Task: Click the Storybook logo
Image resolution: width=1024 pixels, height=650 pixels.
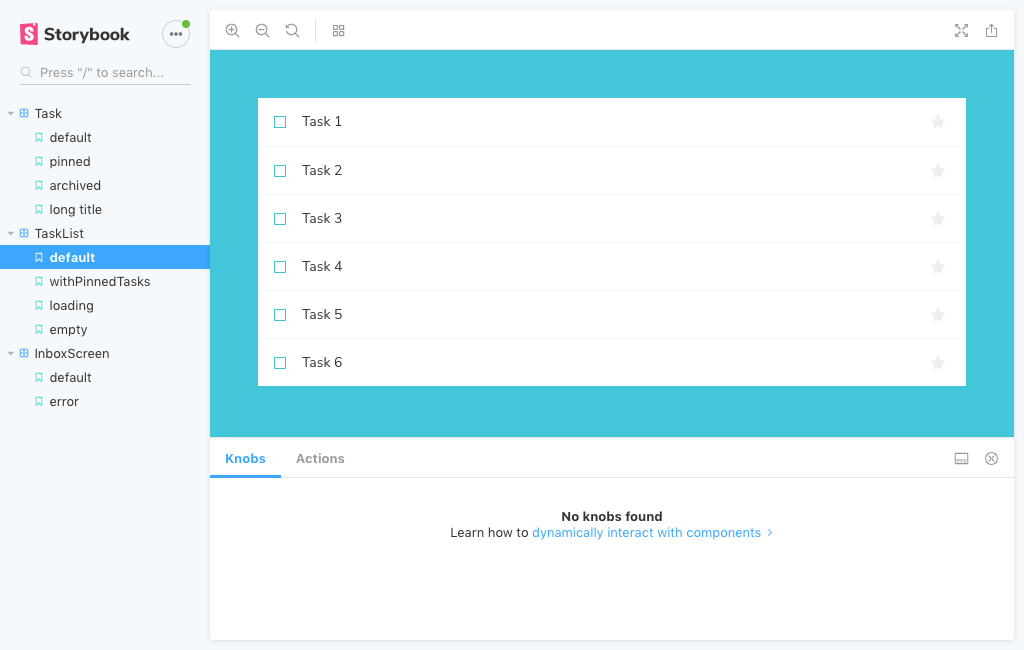Action: (x=74, y=34)
